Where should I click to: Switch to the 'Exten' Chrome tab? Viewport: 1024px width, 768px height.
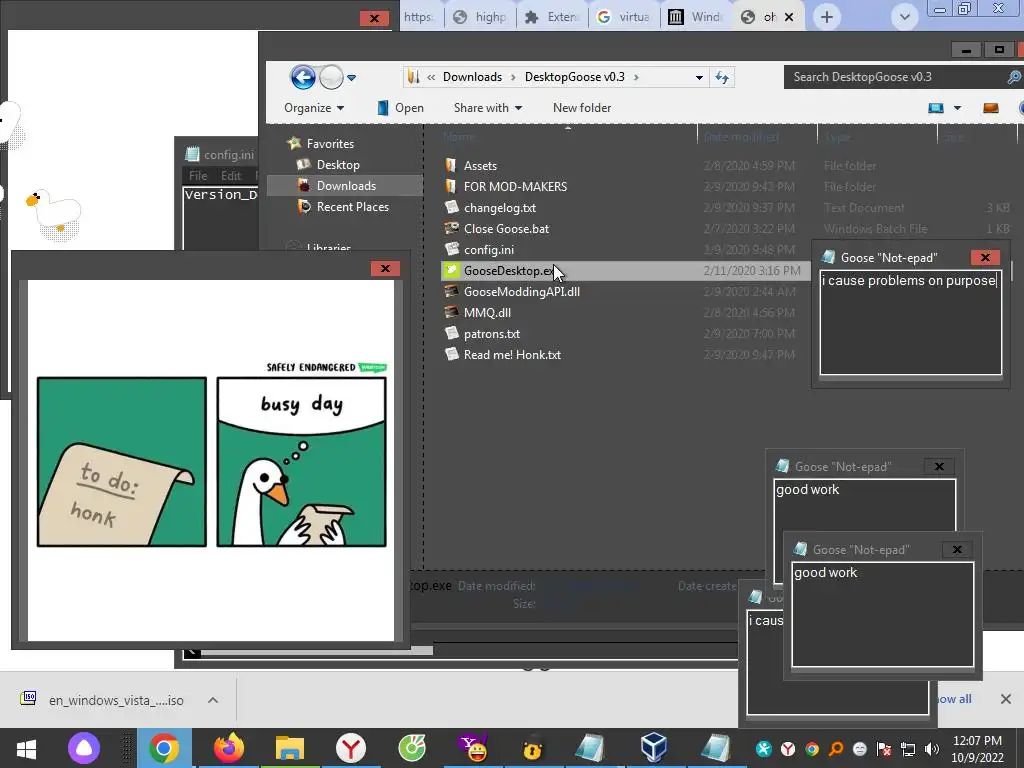pos(552,17)
